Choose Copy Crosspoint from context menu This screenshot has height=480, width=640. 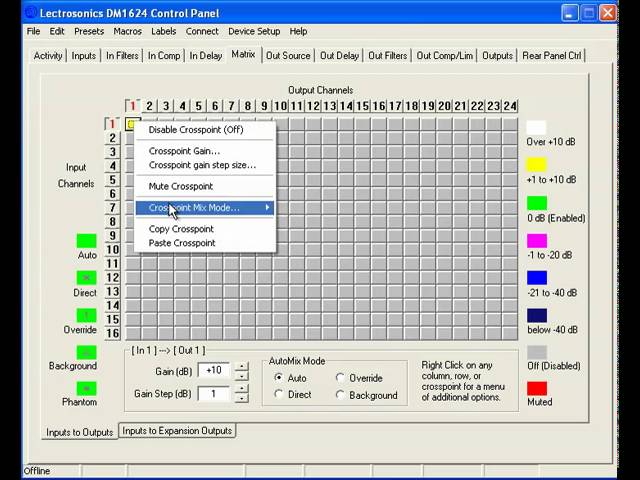(205, 229)
